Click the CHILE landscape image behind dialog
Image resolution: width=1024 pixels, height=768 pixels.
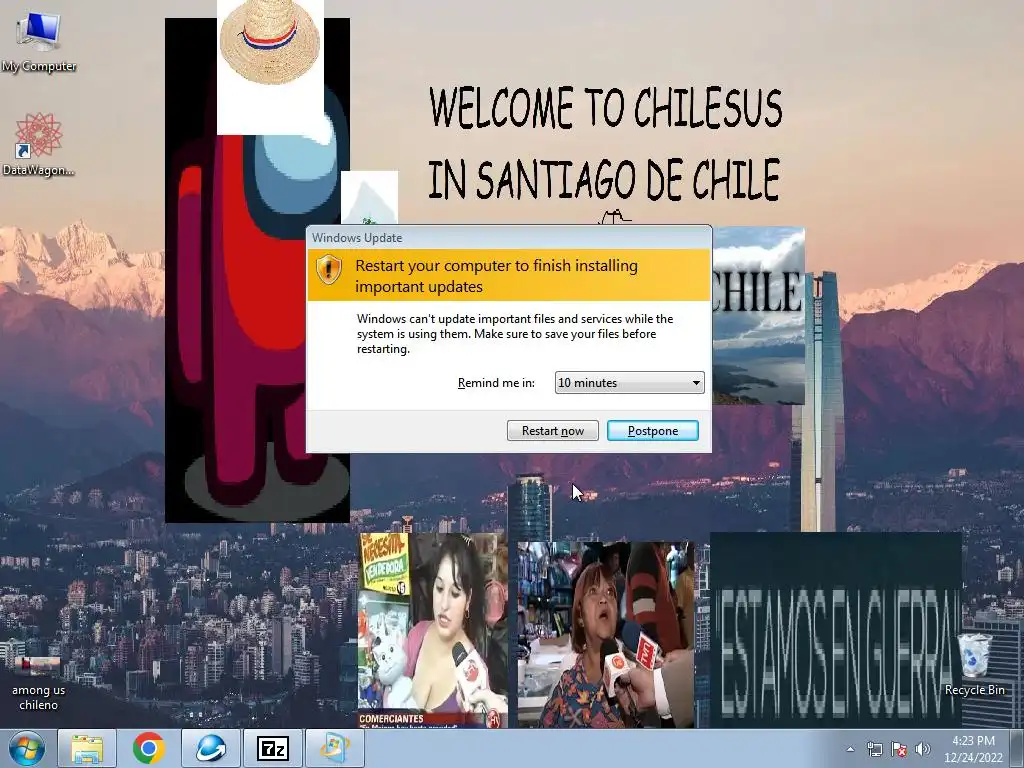tap(758, 315)
